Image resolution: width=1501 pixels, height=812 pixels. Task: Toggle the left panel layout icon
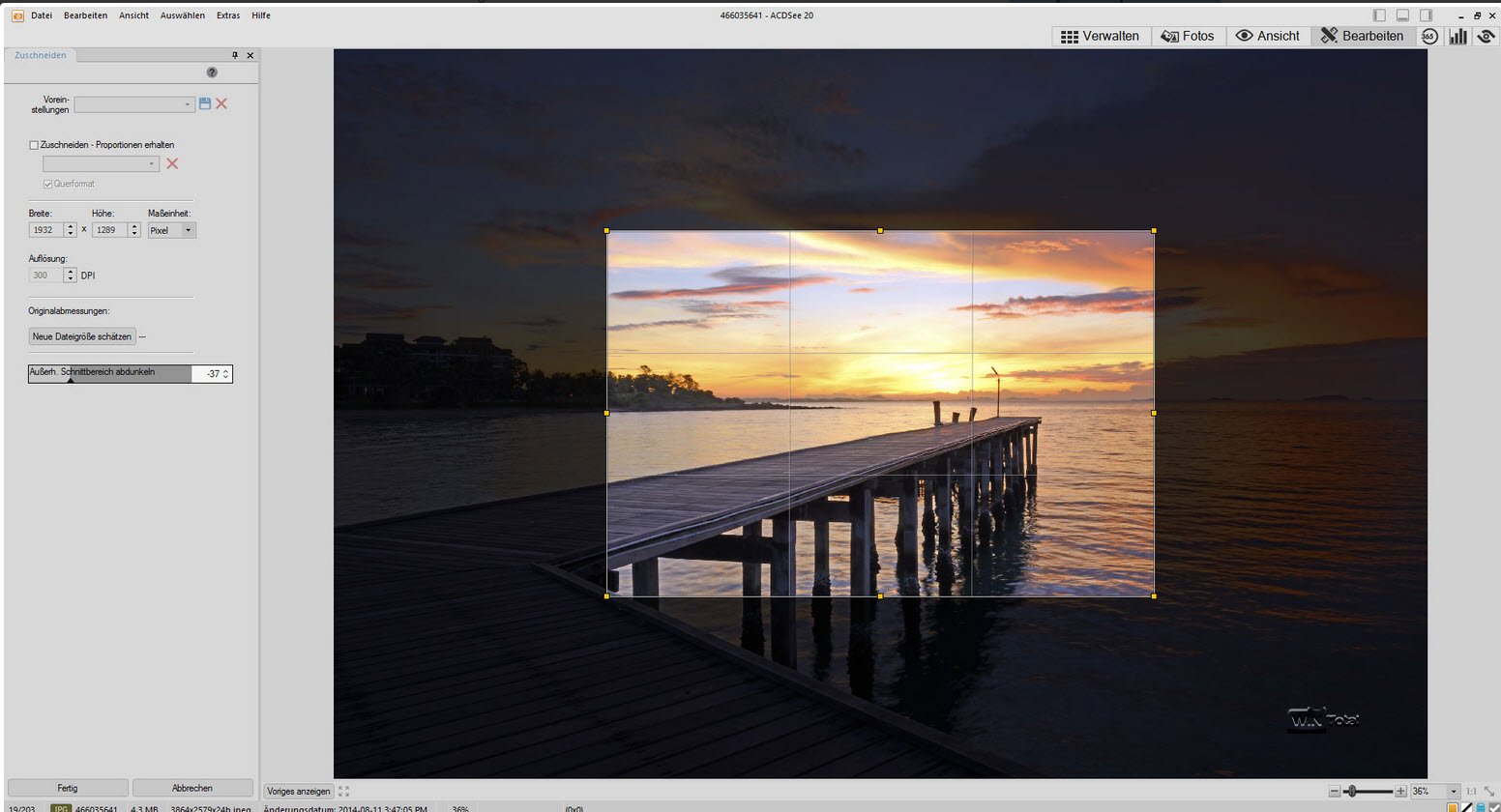pos(1379,15)
